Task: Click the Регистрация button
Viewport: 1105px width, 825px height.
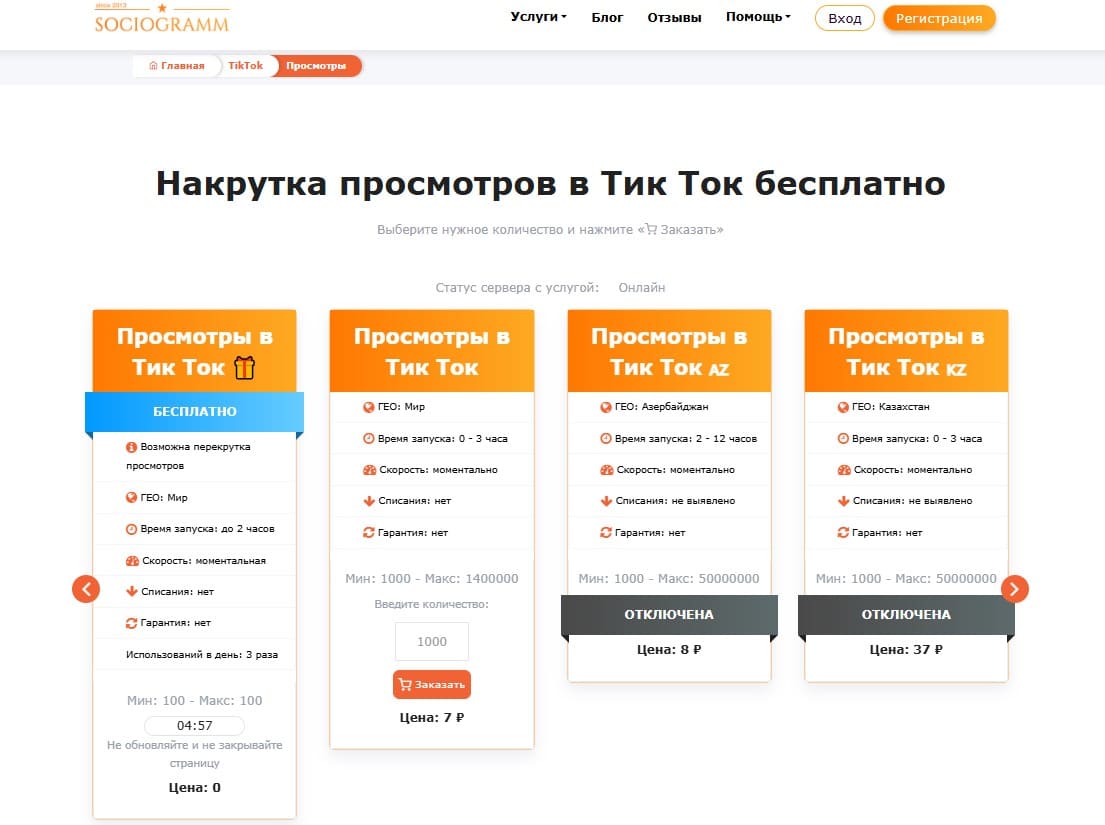Action: 939,18
